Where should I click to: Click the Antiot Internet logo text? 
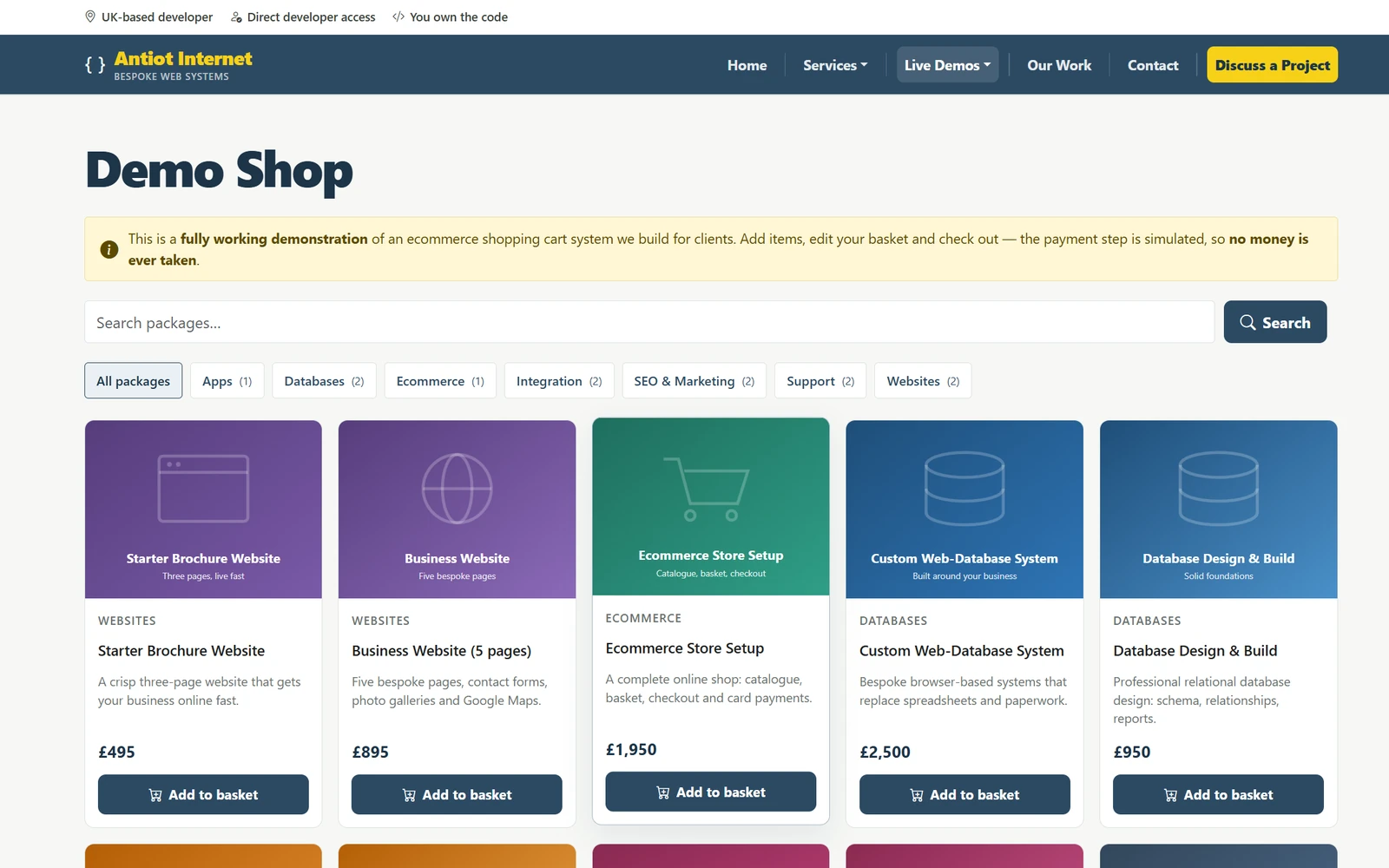coord(183,58)
